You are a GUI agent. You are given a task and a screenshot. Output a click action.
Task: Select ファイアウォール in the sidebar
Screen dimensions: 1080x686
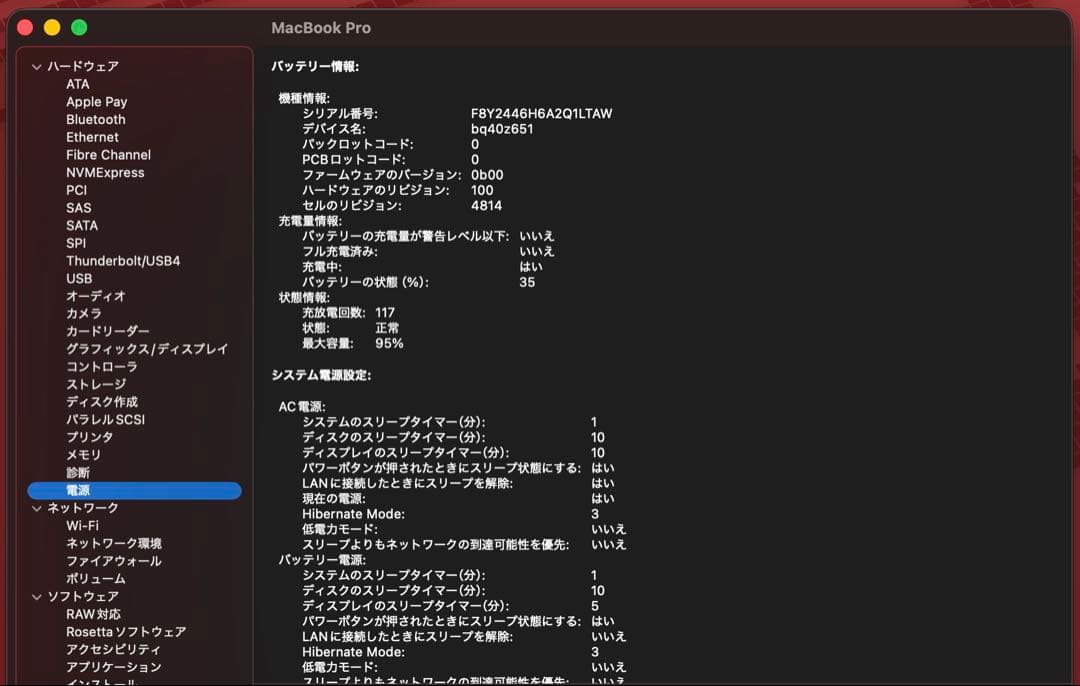coord(114,561)
